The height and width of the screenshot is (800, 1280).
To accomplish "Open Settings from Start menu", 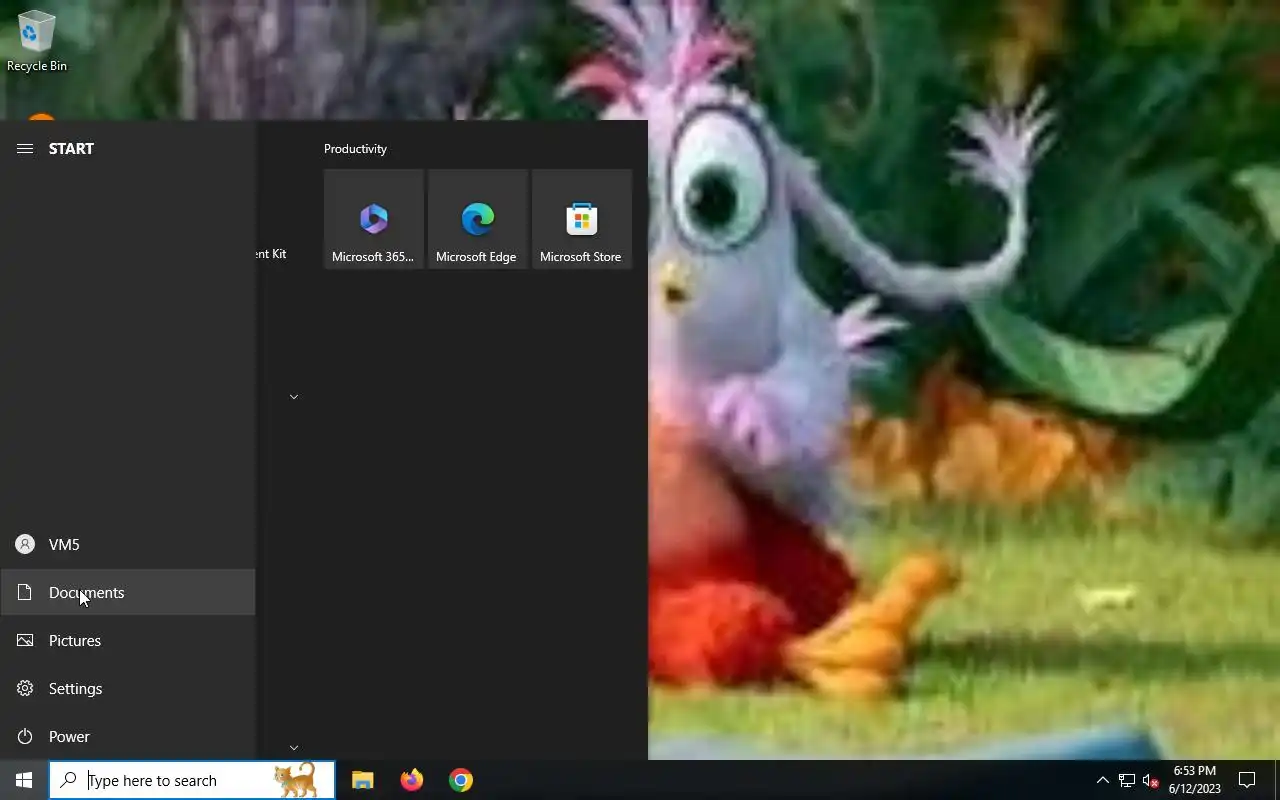I will [128, 688].
